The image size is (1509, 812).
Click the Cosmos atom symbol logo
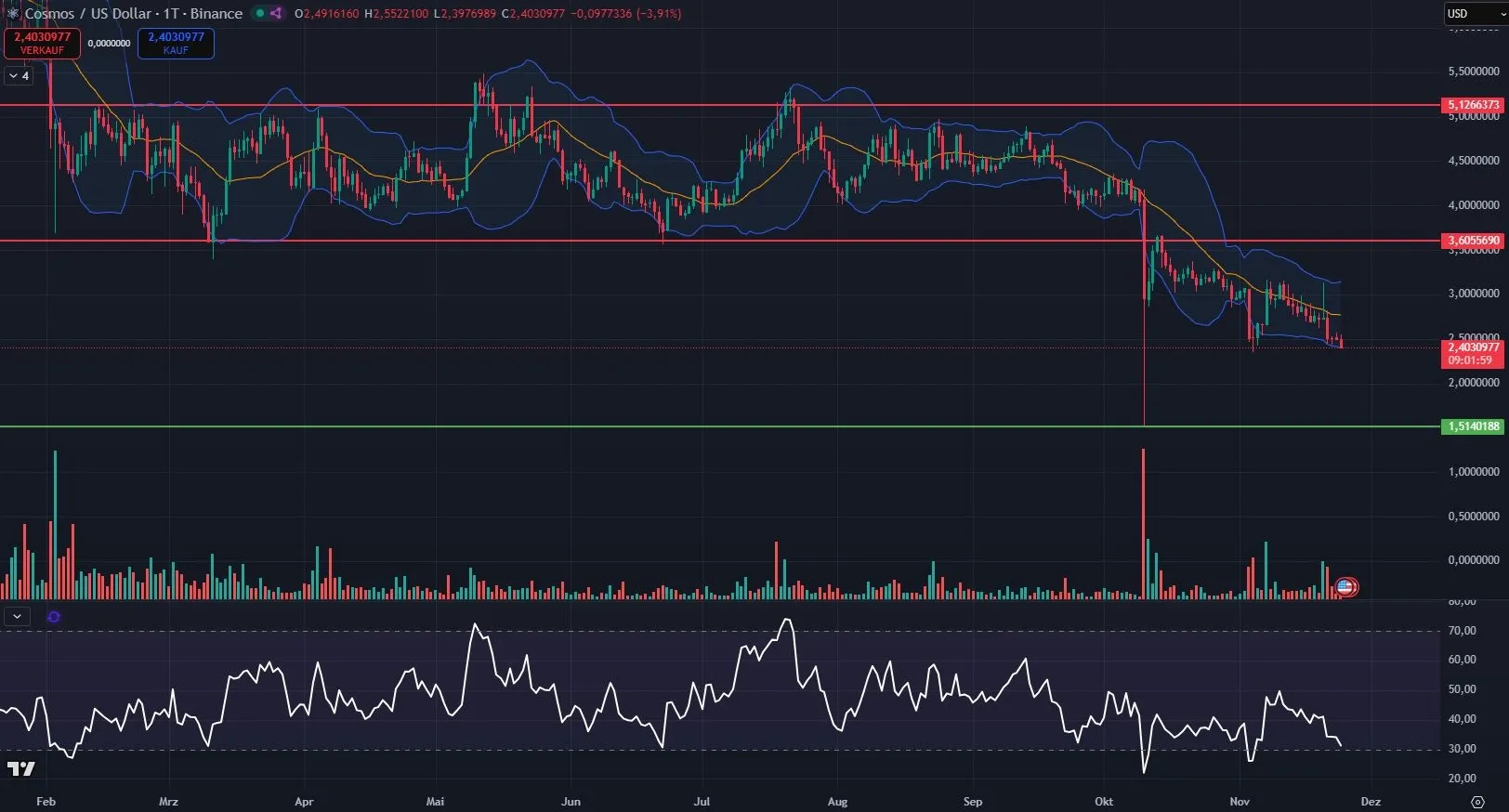(x=12, y=13)
